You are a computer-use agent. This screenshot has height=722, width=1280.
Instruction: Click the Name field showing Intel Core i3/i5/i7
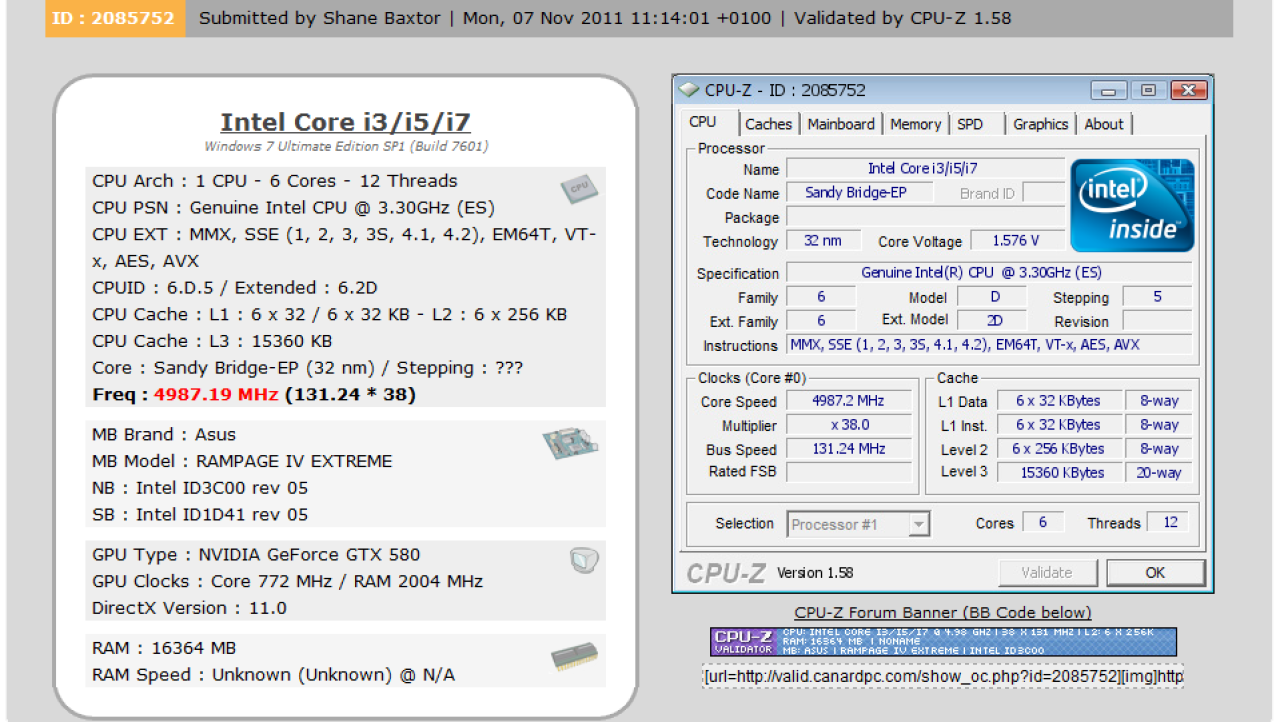925,169
